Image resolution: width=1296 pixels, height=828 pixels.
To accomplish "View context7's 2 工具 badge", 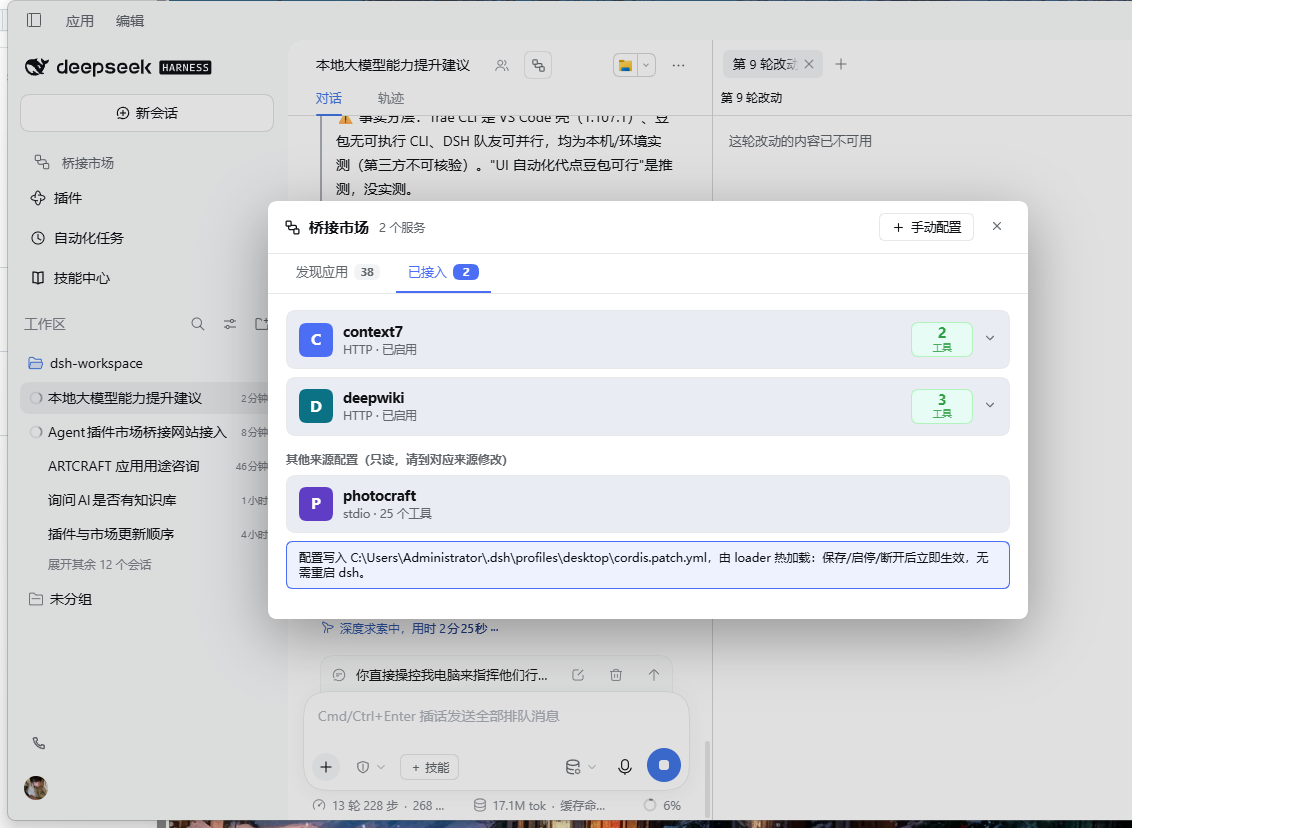I will (942, 340).
